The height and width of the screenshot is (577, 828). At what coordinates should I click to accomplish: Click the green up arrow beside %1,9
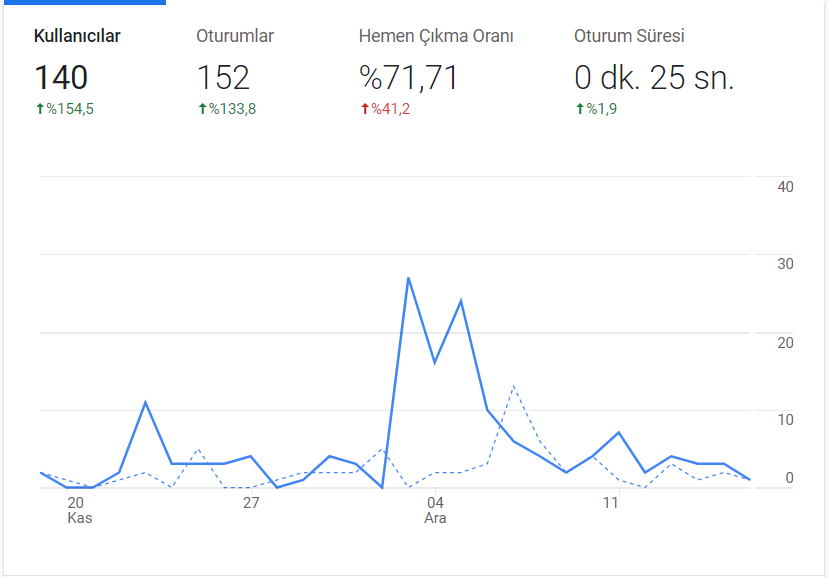pos(580,109)
